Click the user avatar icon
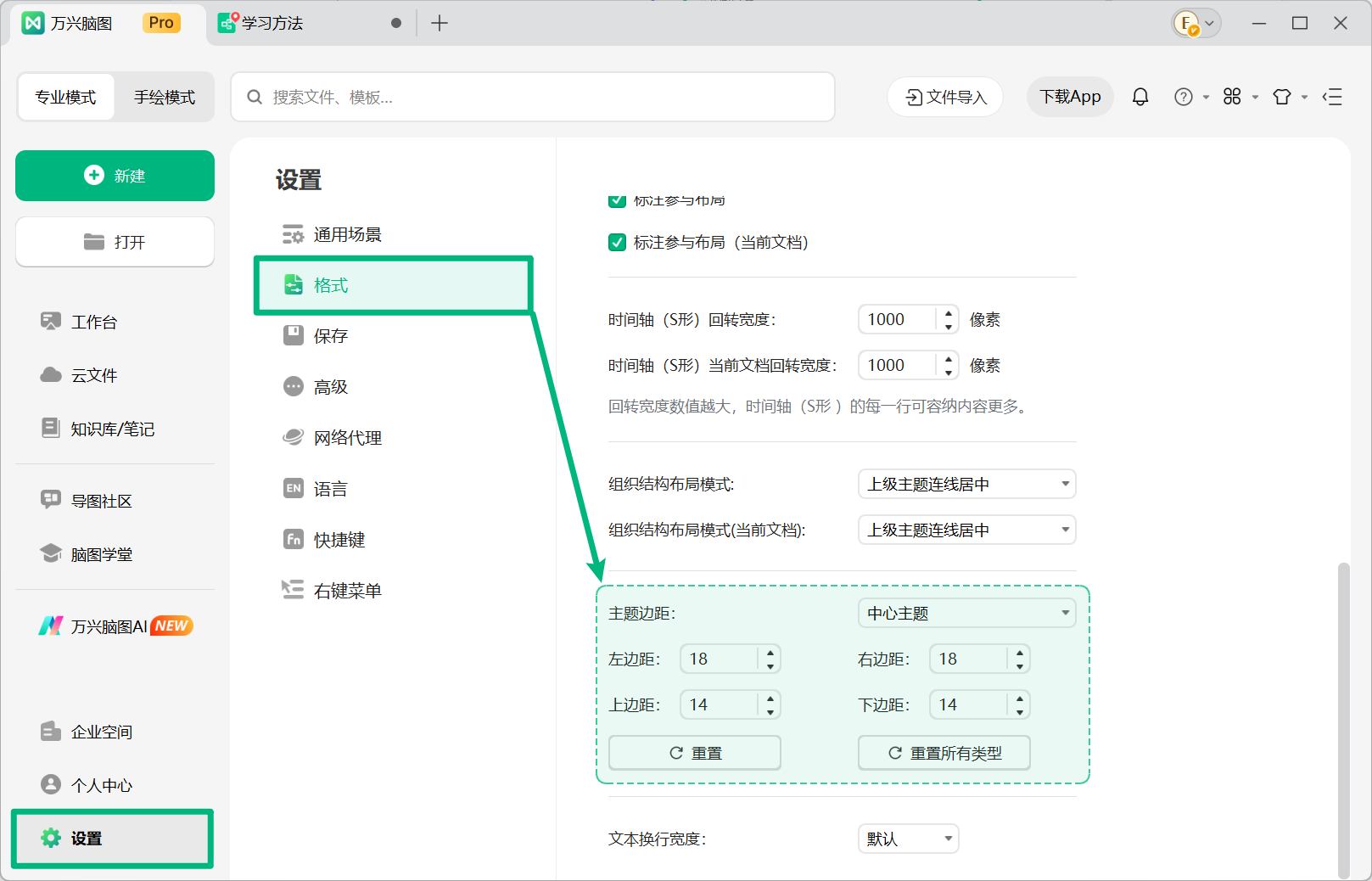This screenshot has width=1372, height=881. click(1186, 24)
